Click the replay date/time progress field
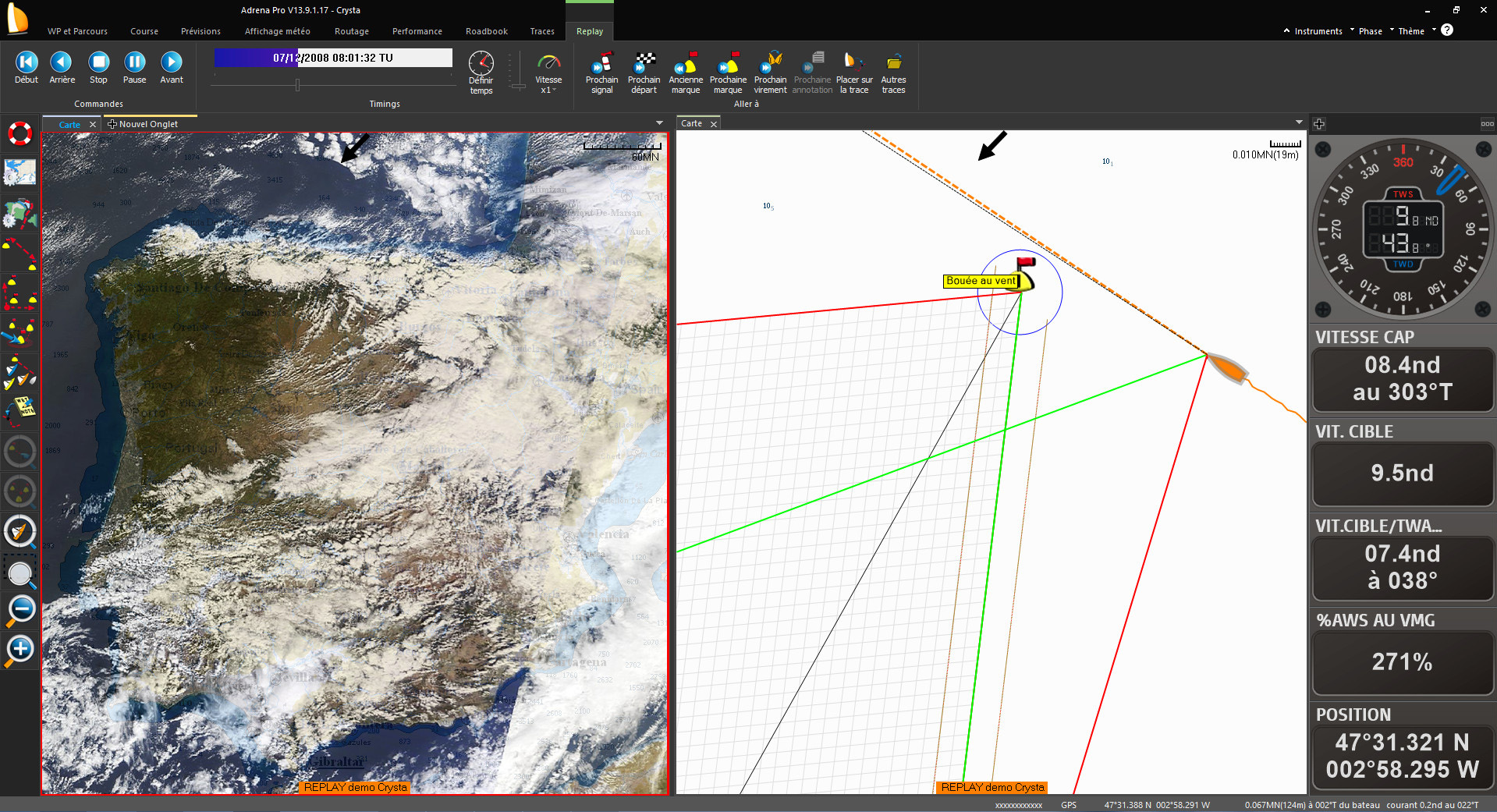 pos(333,58)
